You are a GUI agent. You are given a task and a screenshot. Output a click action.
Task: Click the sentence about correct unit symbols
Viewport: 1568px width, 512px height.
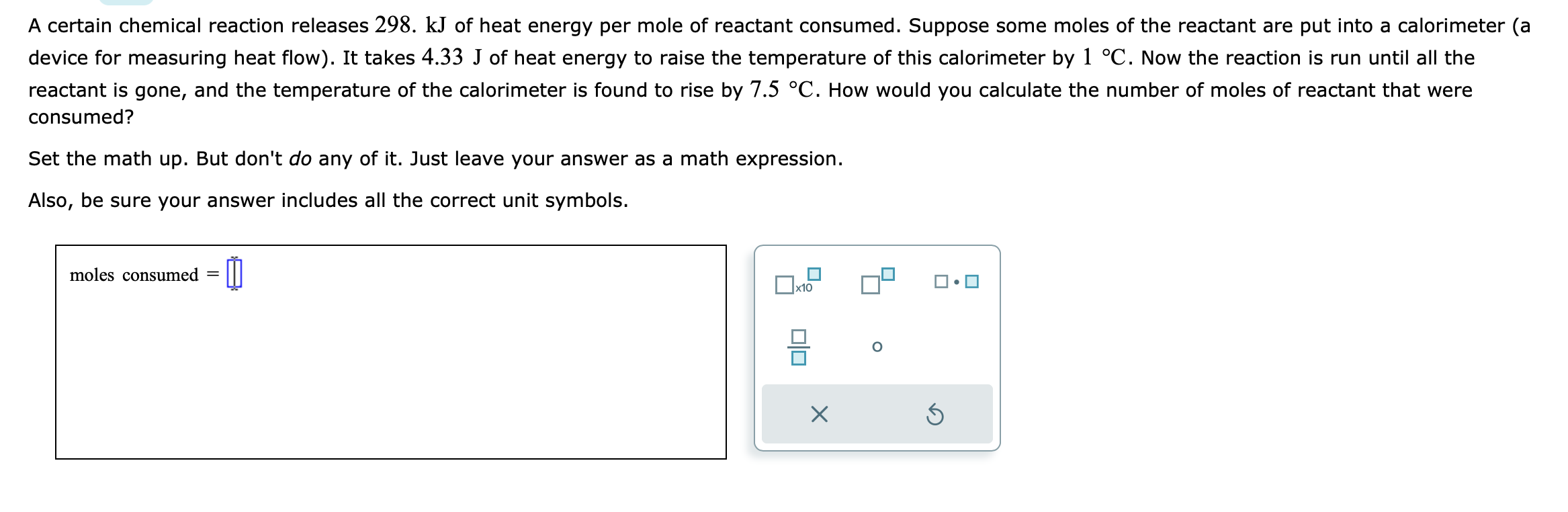pos(329,201)
